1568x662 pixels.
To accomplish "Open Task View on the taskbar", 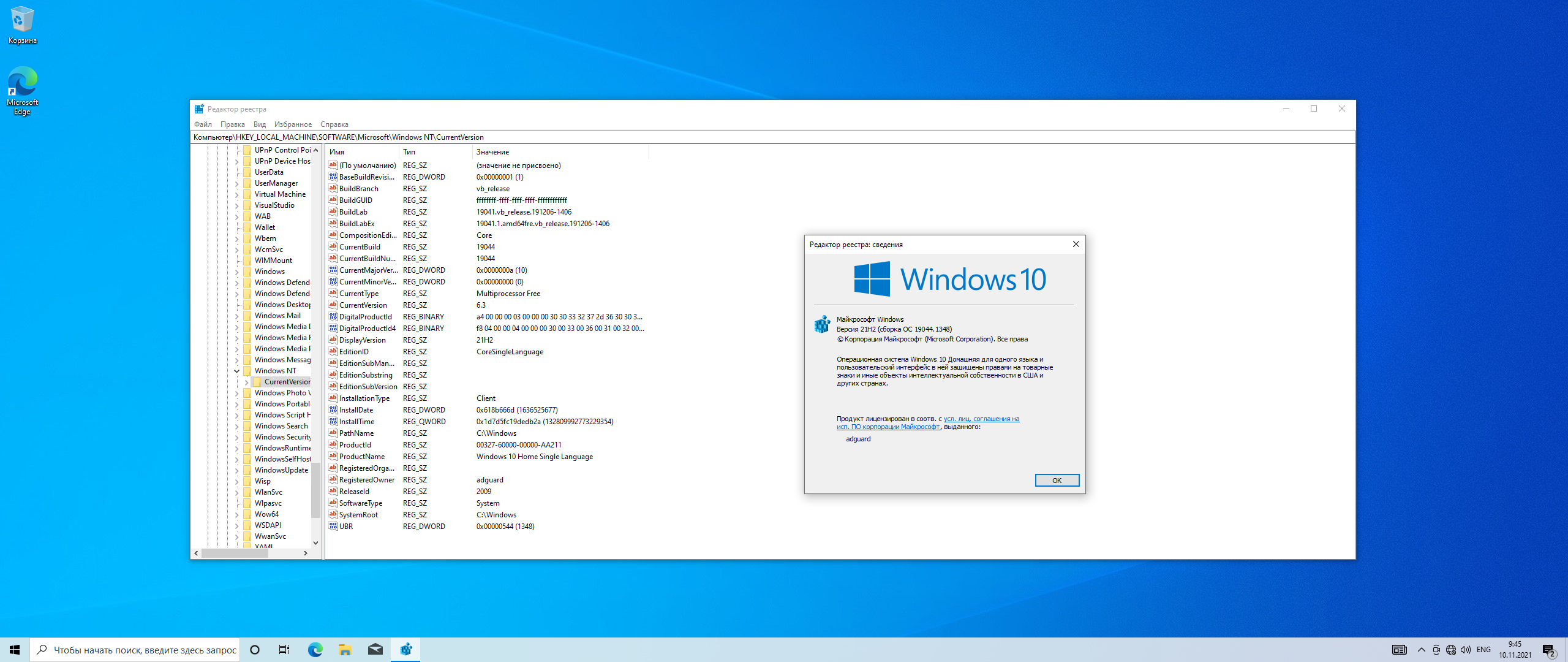I will (x=284, y=650).
